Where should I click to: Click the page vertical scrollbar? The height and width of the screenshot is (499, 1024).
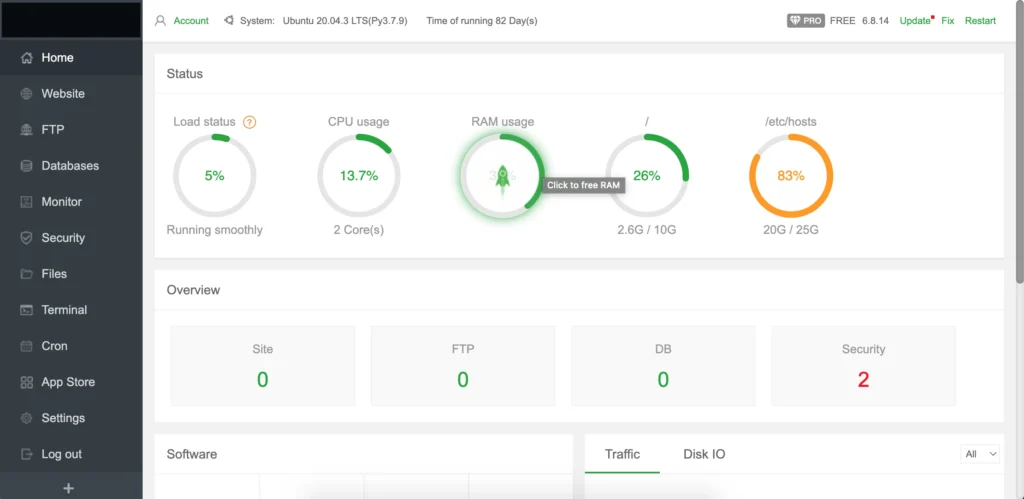click(x=1019, y=144)
